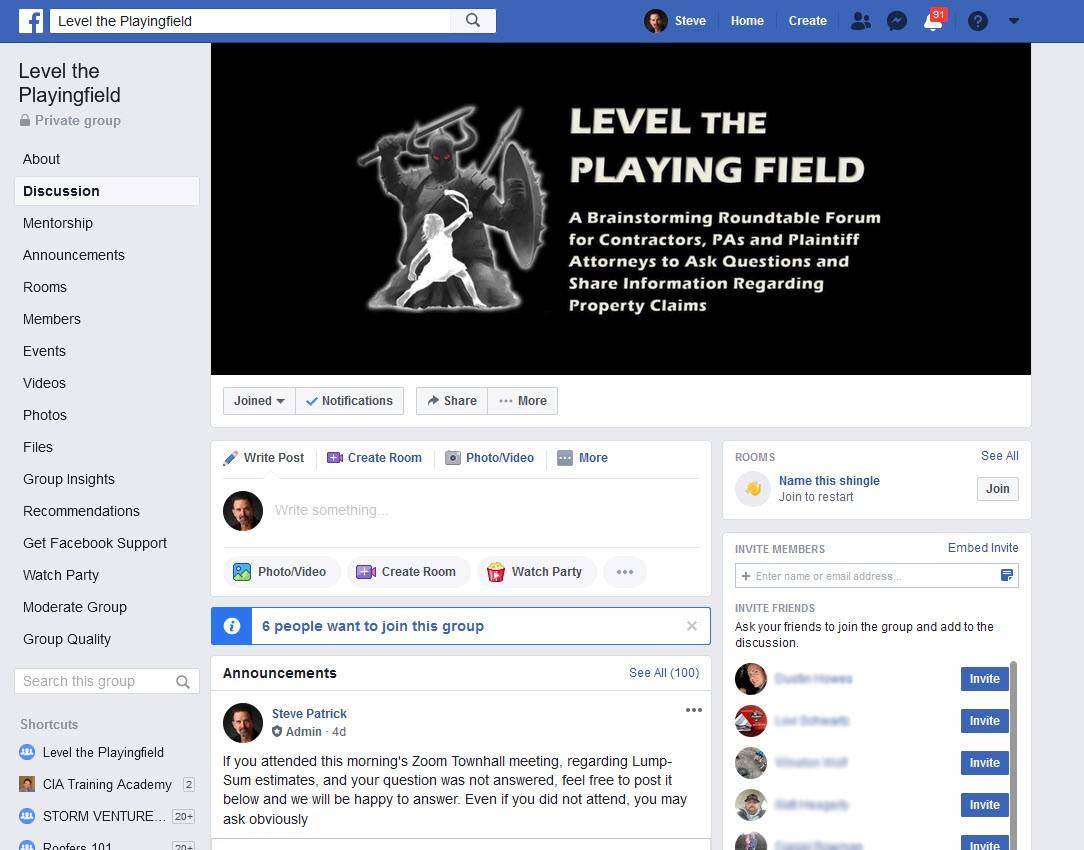Click the group cover photo
This screenshot has height=850, width=1084.
coord(621,209)
